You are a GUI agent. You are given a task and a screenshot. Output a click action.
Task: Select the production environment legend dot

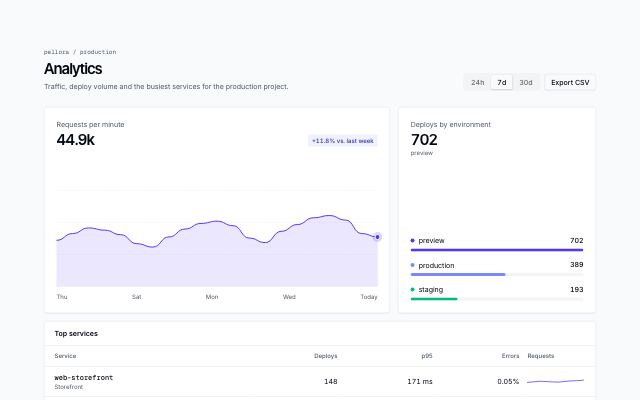coord(412,265)
